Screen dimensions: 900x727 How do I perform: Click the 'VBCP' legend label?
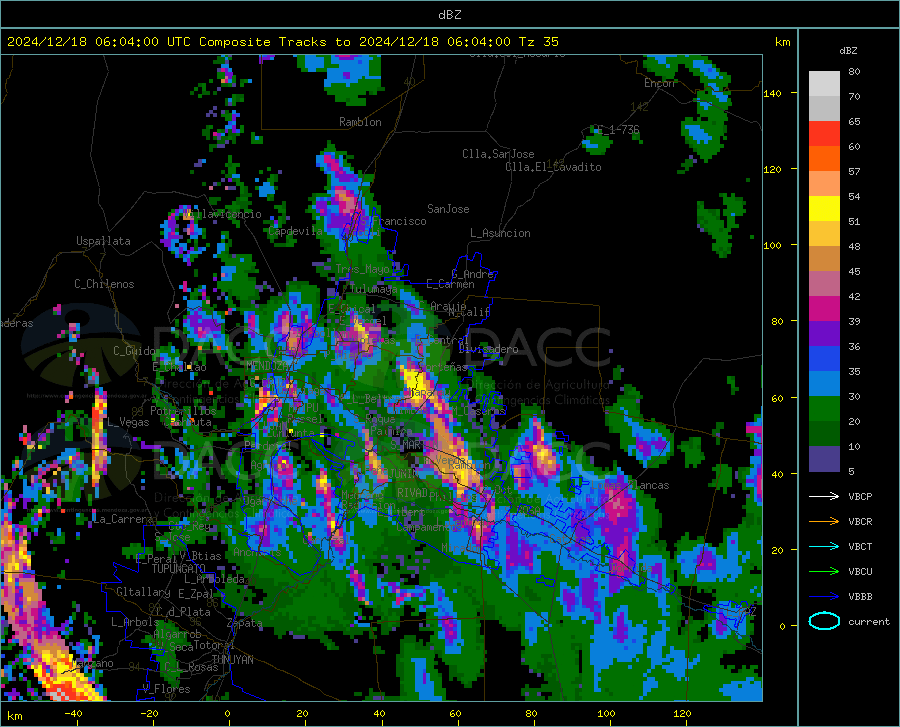(860, 496)
